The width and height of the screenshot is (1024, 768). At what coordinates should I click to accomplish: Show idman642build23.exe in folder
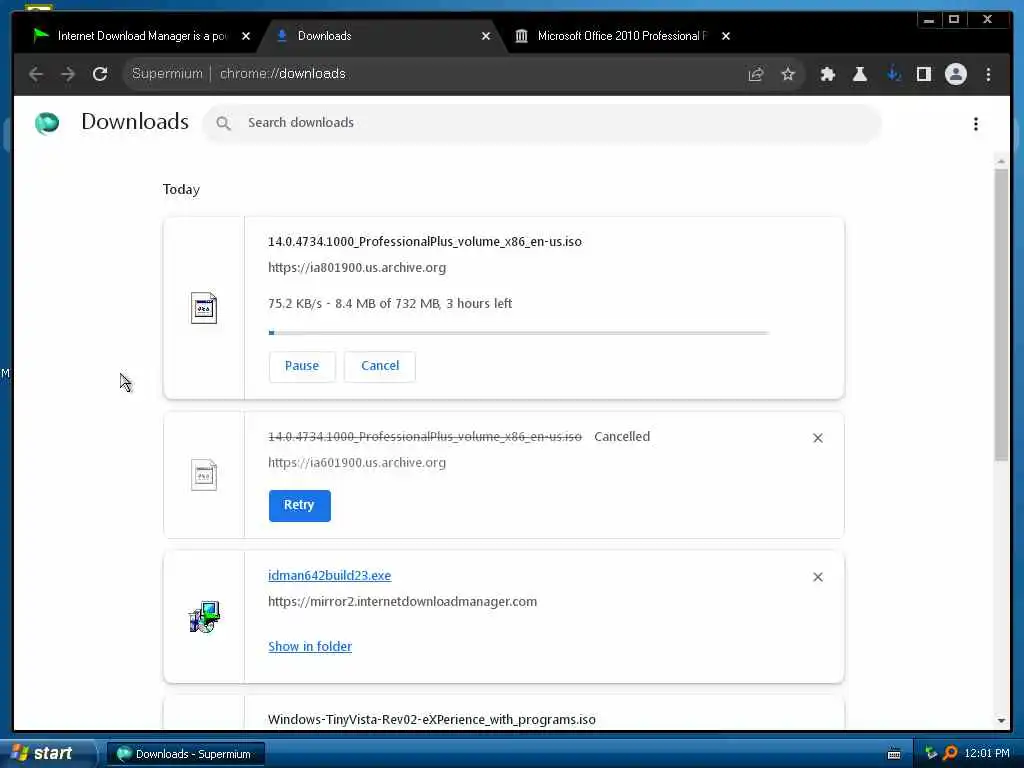pos(310,647)
